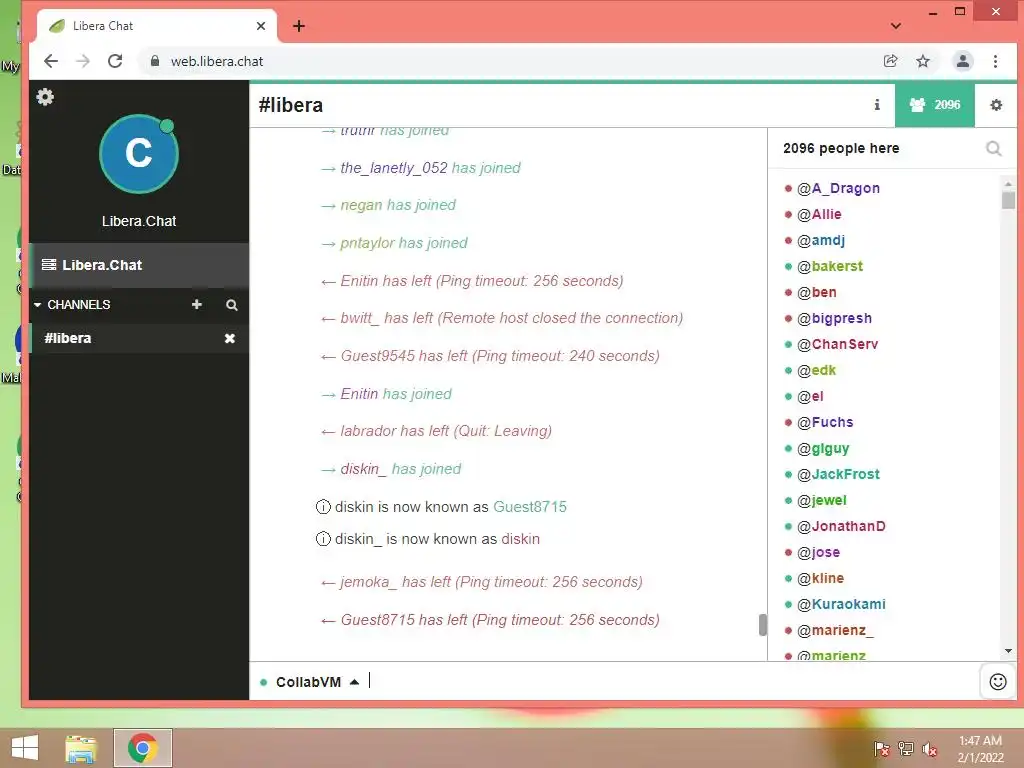The image size is (1024, 768).
Task: Go back in browser history
Action: coord(50,61)
